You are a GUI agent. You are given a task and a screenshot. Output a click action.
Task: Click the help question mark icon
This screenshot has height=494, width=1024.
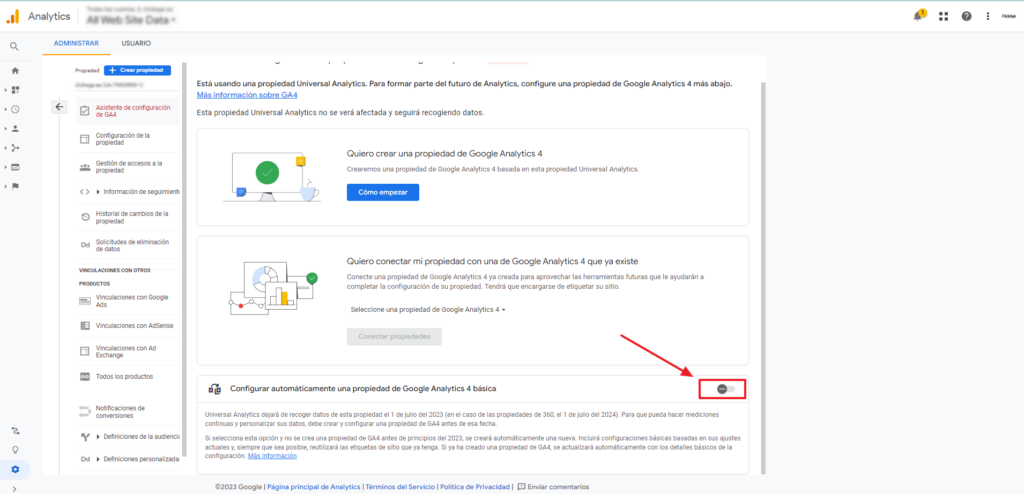click(966, 16)
